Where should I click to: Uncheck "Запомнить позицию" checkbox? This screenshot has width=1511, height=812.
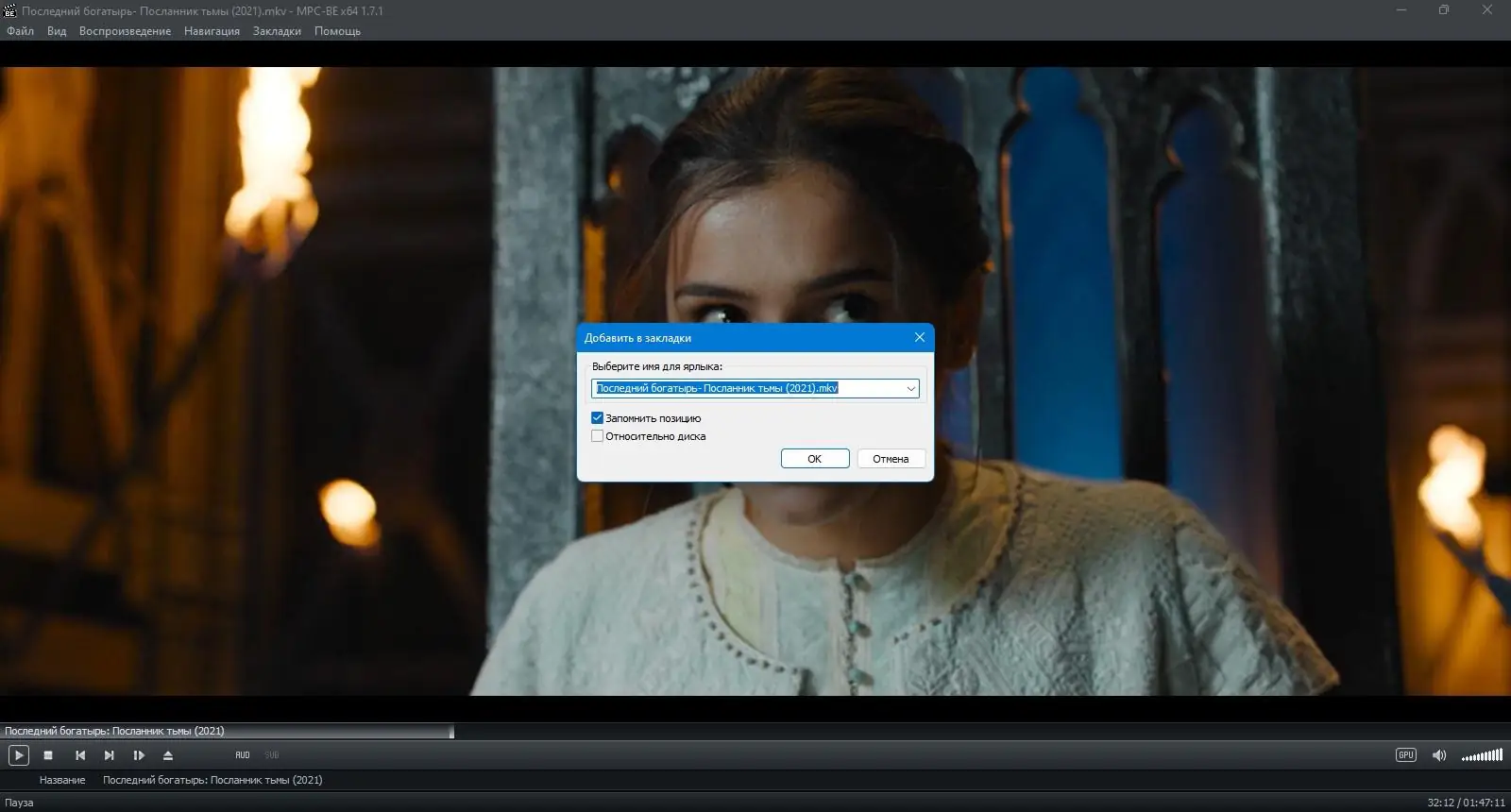click(597, 417)
